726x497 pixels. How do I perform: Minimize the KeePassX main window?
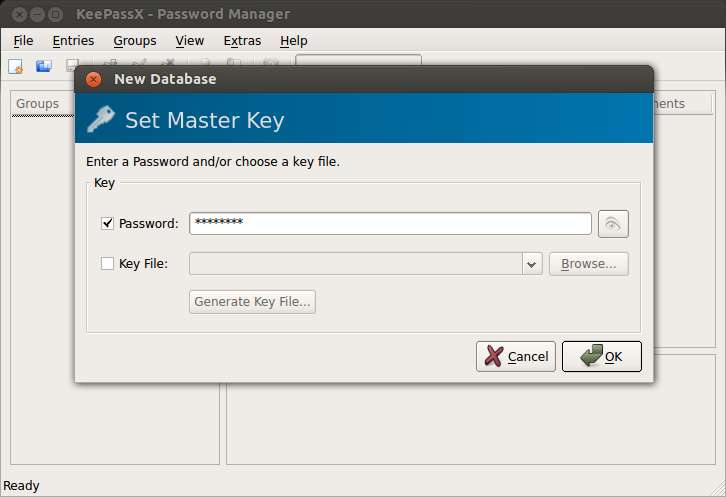(37, 14)
